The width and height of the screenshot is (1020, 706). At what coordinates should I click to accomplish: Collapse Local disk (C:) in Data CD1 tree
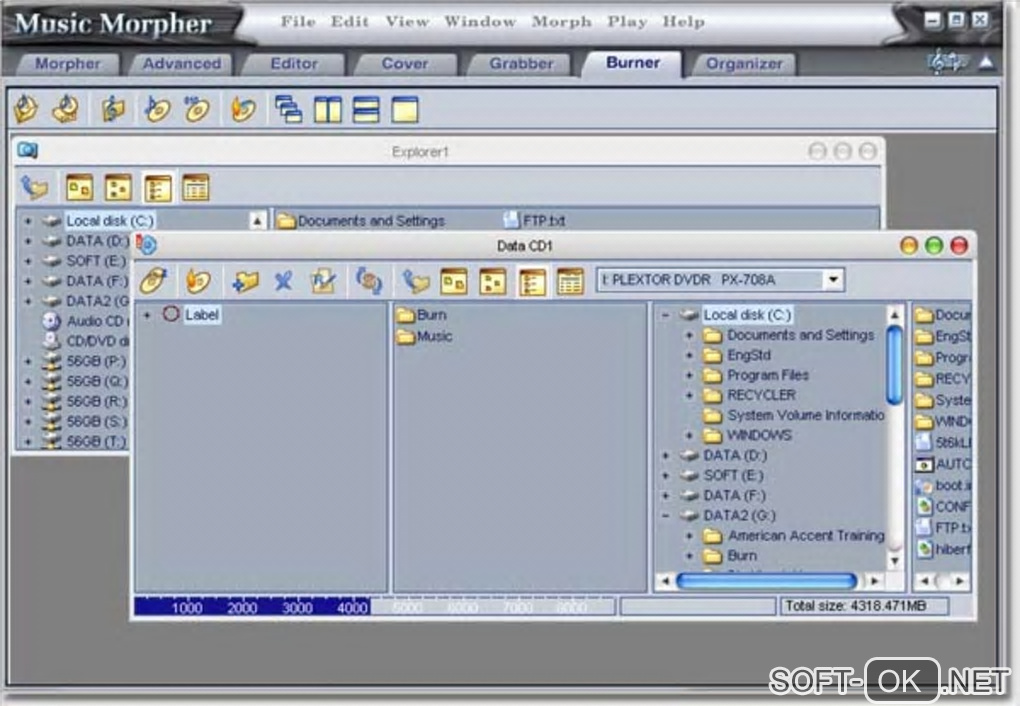[x=665, y=315]
